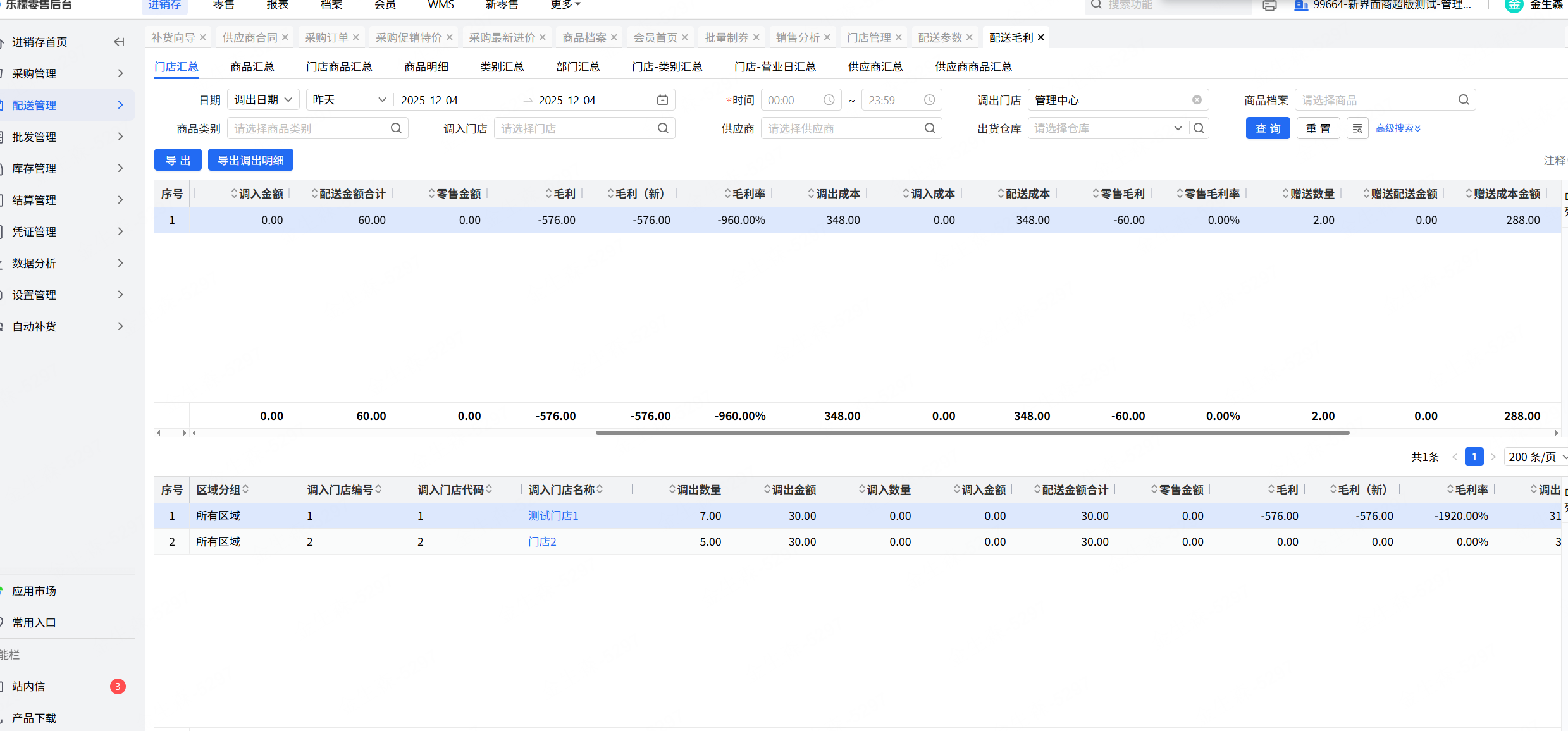
Task: Click search icon in 商品档案 field
Action: coord(1463,100)
